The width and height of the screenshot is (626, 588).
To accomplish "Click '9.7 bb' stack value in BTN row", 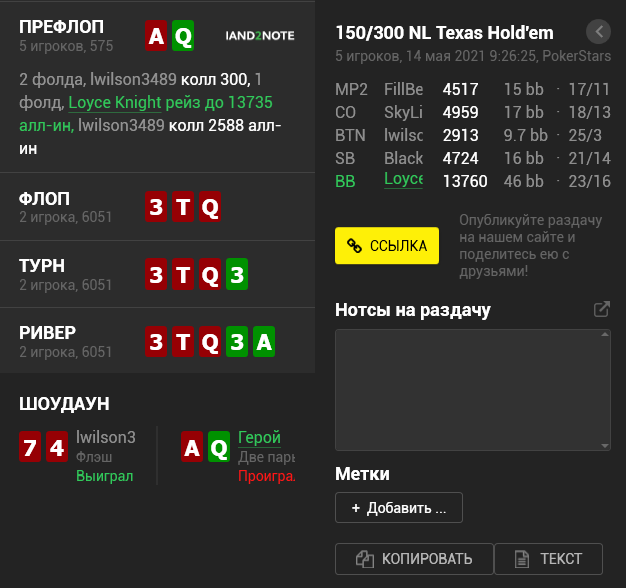I will pos(525,135).
